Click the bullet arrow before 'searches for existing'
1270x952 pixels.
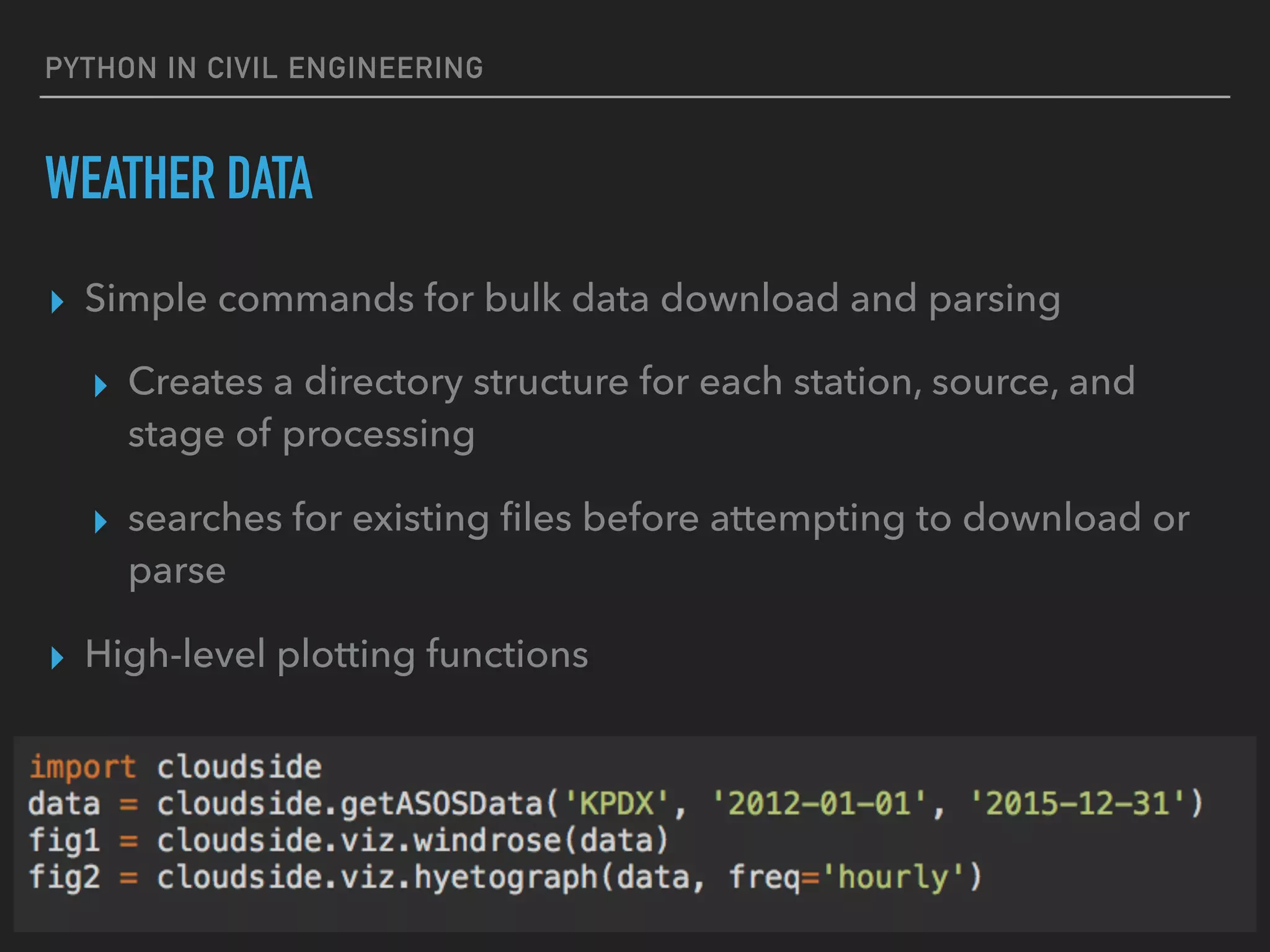point(100,522)
